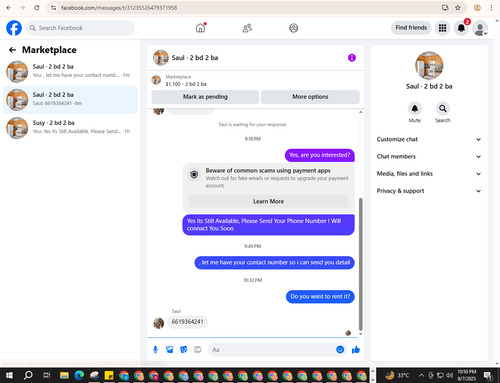500x383 pixels.
Task: Open Susy - 2 bd 2 ba conversation
Action: click(70, 128)
